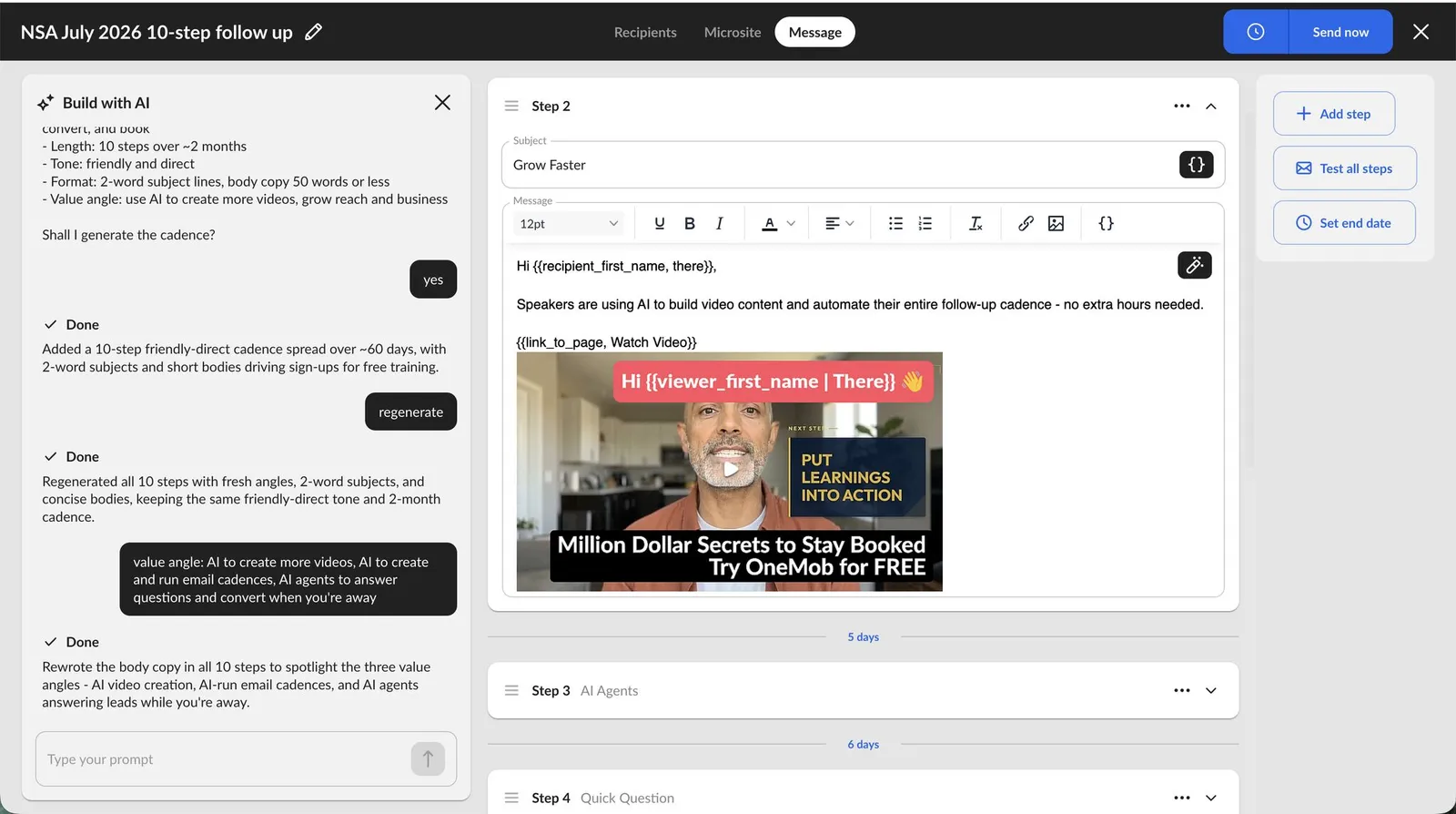Grab the Step 3 drag handle
The width and height of the screenshot is (1456, 814).
coord(511,690)
